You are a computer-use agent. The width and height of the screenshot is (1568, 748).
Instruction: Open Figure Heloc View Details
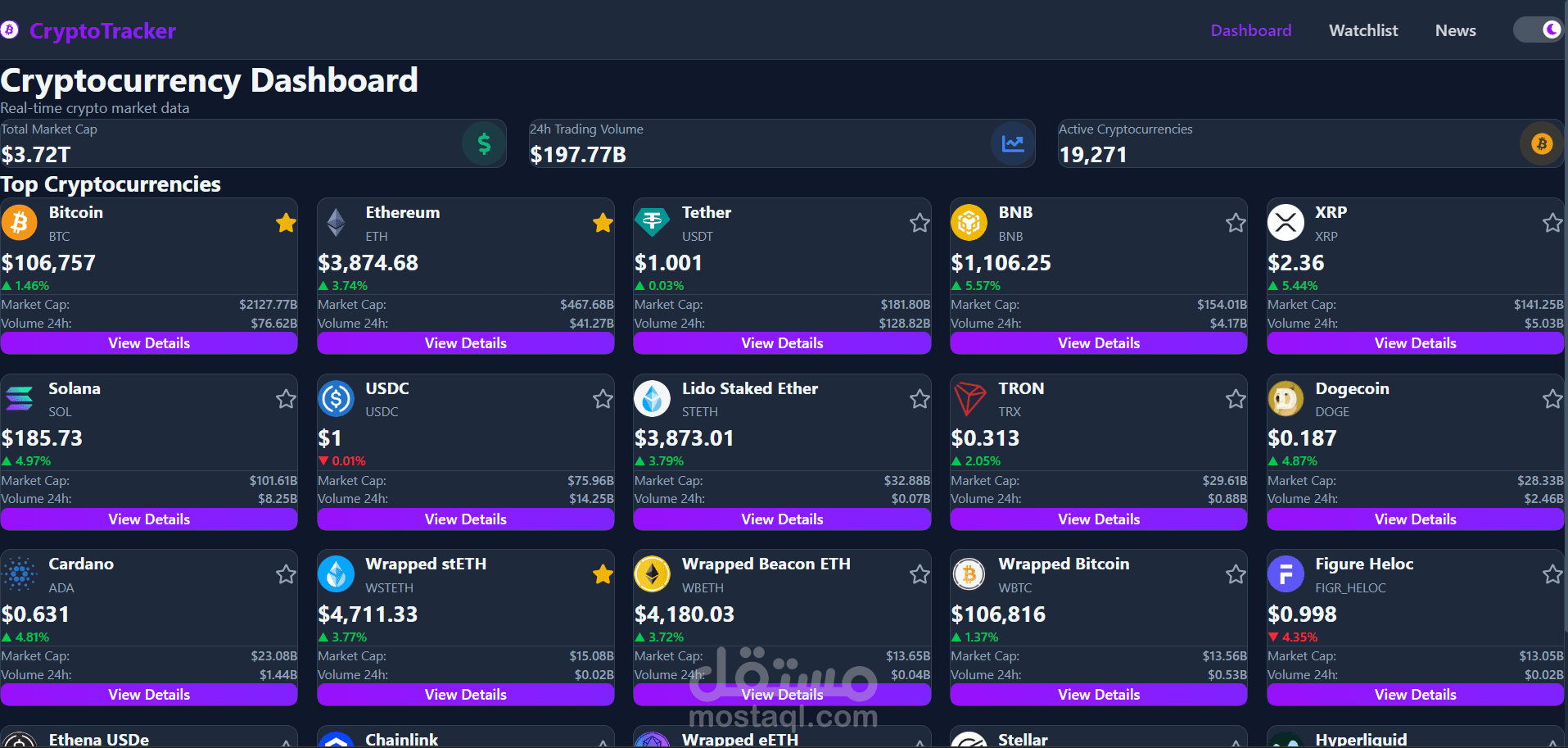(1415, 695)
